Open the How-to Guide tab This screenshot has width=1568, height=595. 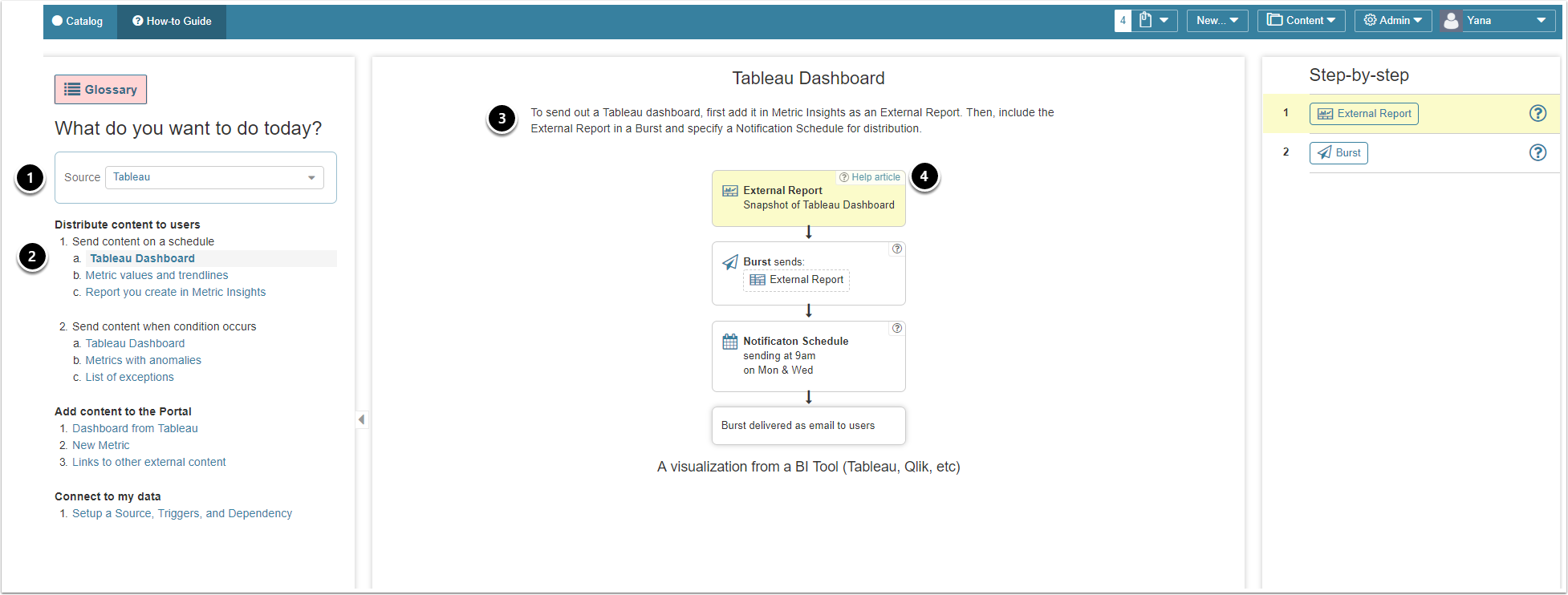pyautogui.click(x=172, y=22)
